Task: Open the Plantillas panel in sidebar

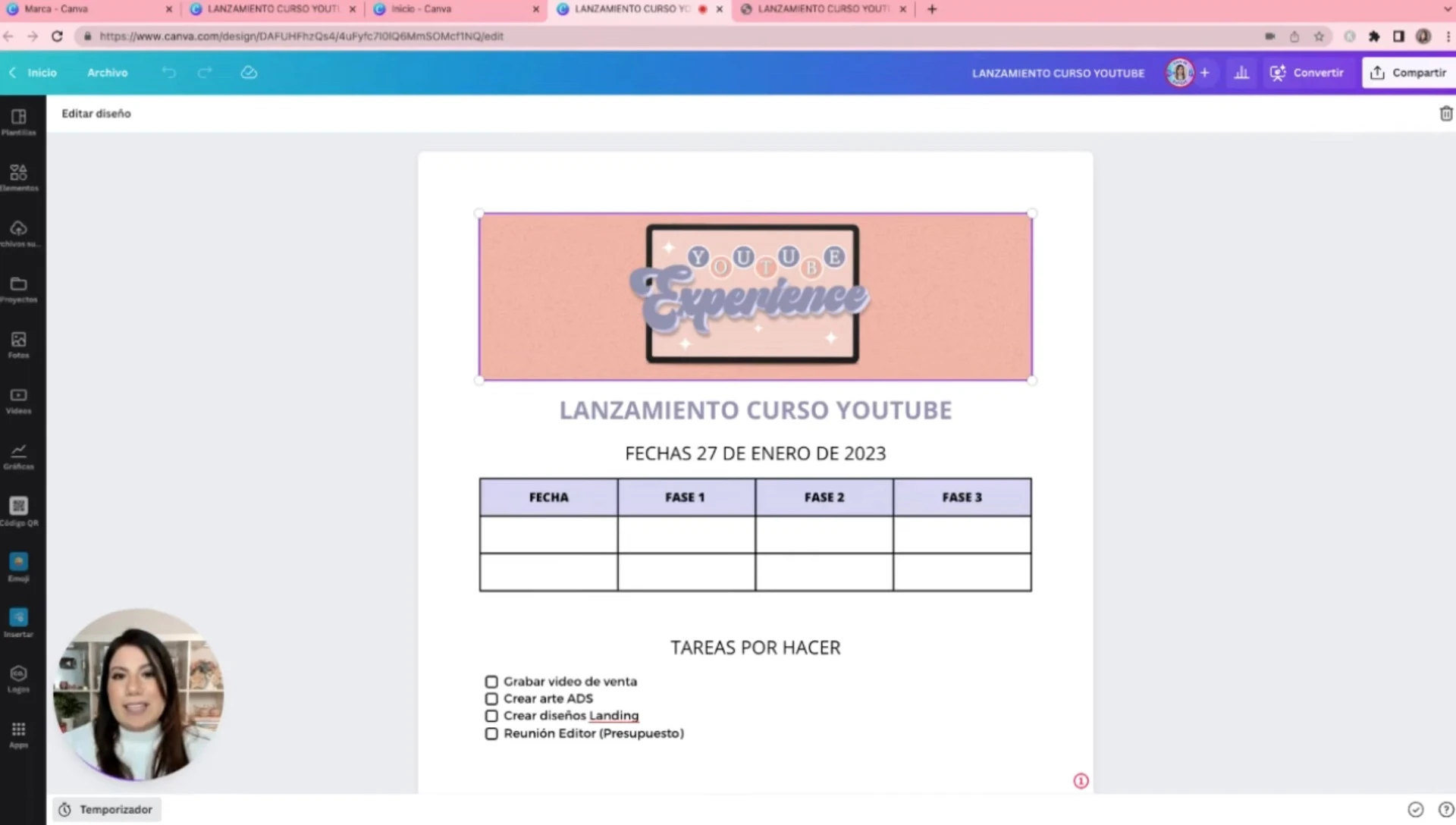Action: [x=19, y=121]
